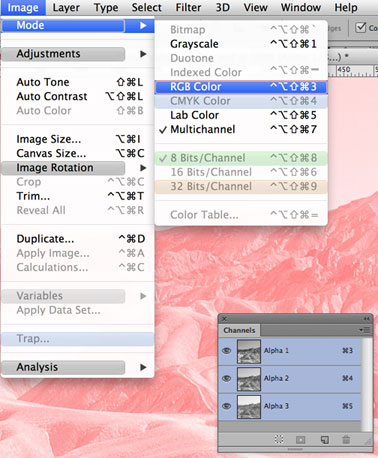Screen dimensions: 378x458
Task: Create a new channel with page icon
Action: [324, 440]
